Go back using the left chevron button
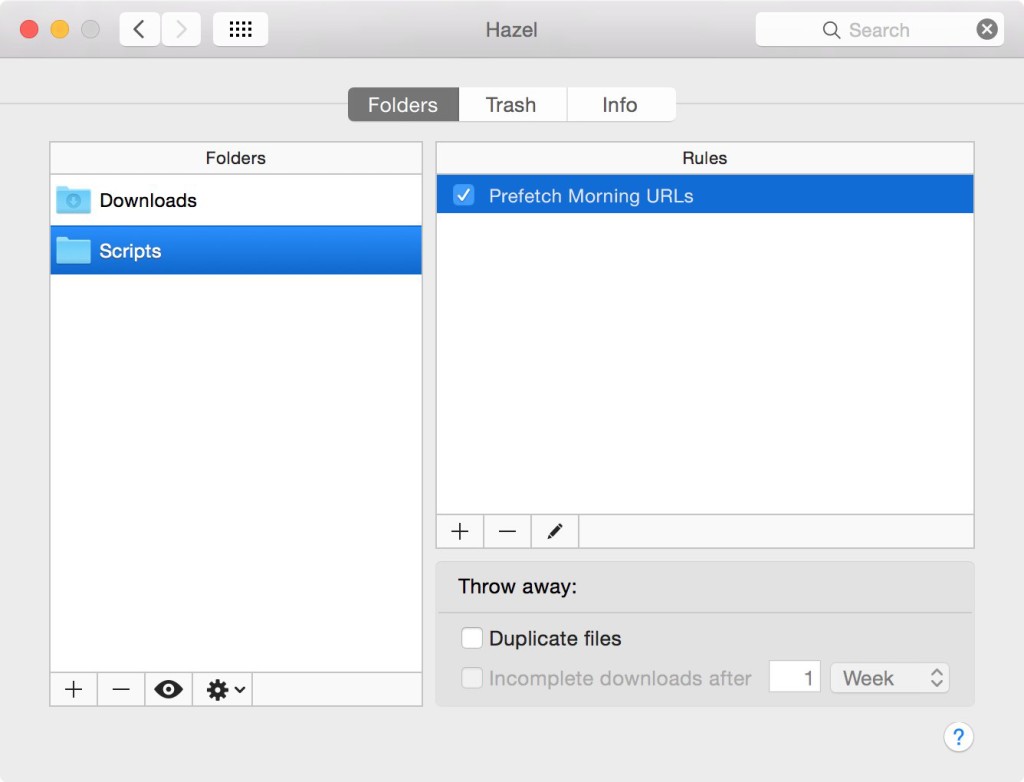The image size is (1024, 782). tap(139, 29)
